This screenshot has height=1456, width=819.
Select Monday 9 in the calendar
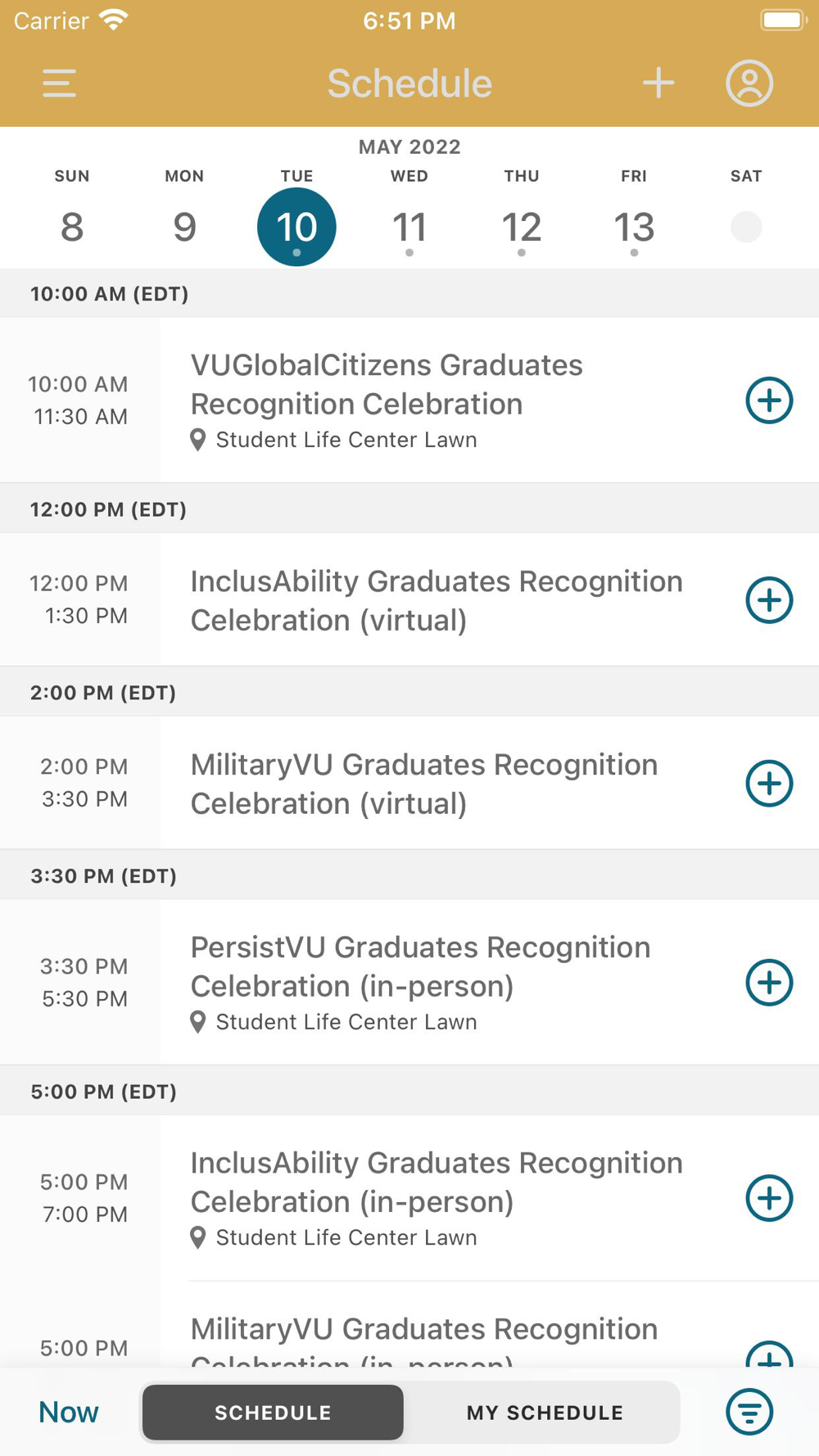pos(184,227)
